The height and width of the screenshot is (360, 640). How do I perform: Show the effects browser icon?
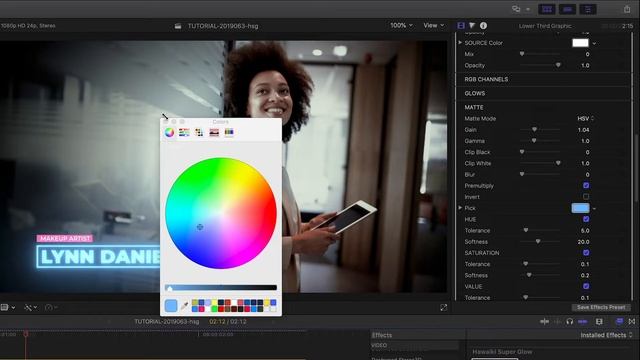tap(619, 322)
